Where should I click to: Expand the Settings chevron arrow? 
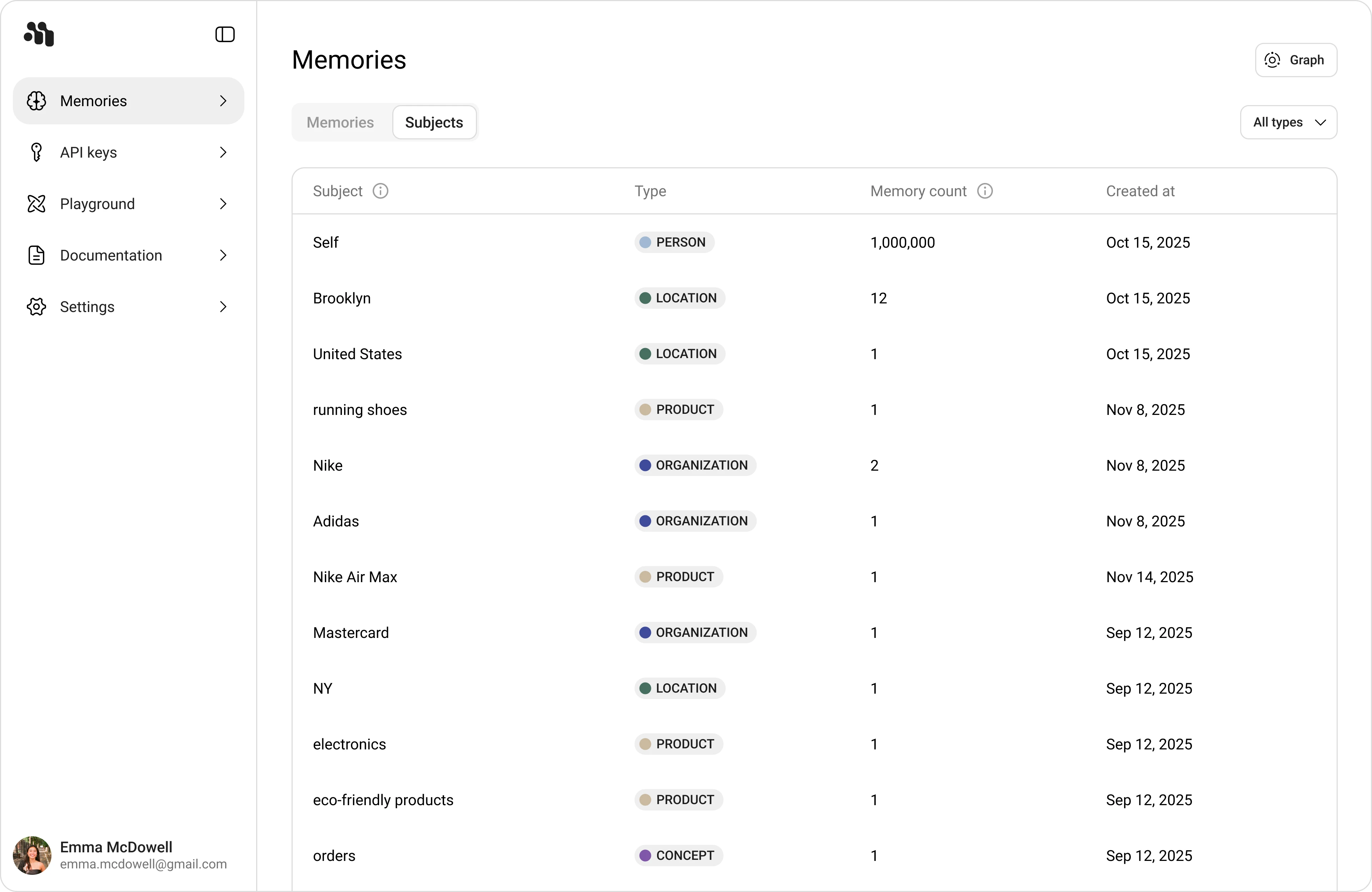click(x=223, y=307)
